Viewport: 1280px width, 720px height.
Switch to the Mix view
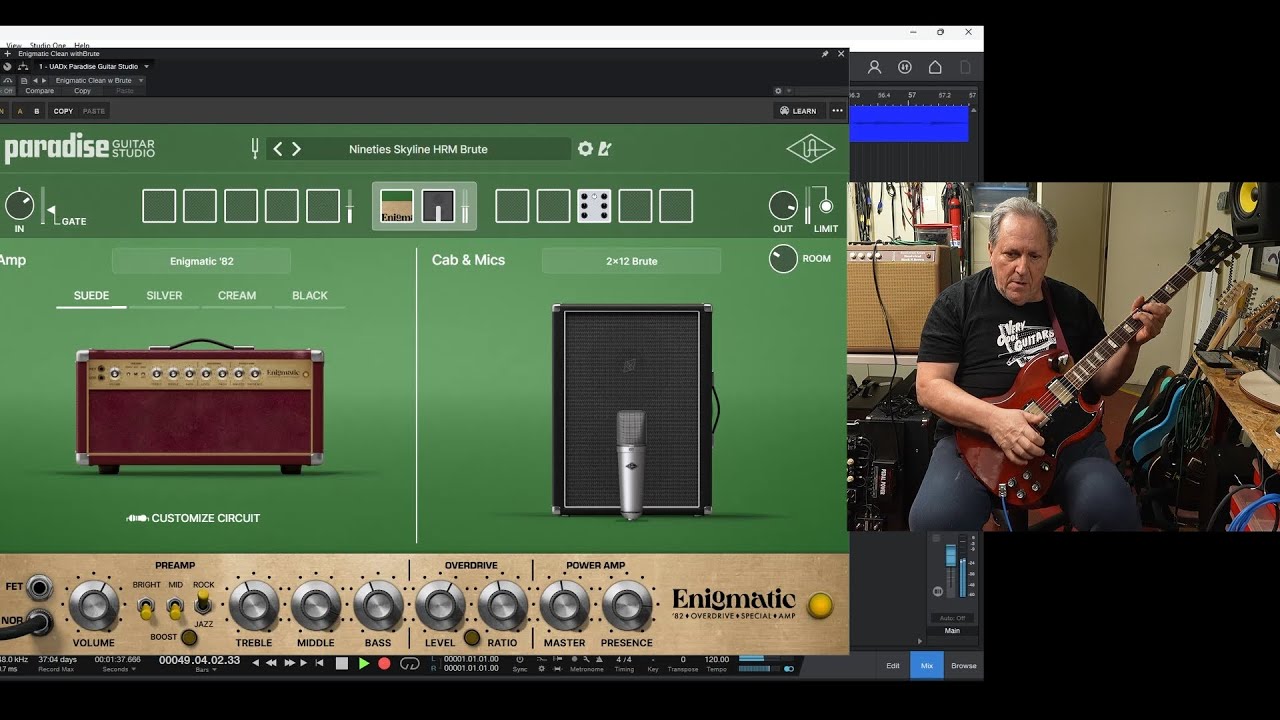[926, 665]
